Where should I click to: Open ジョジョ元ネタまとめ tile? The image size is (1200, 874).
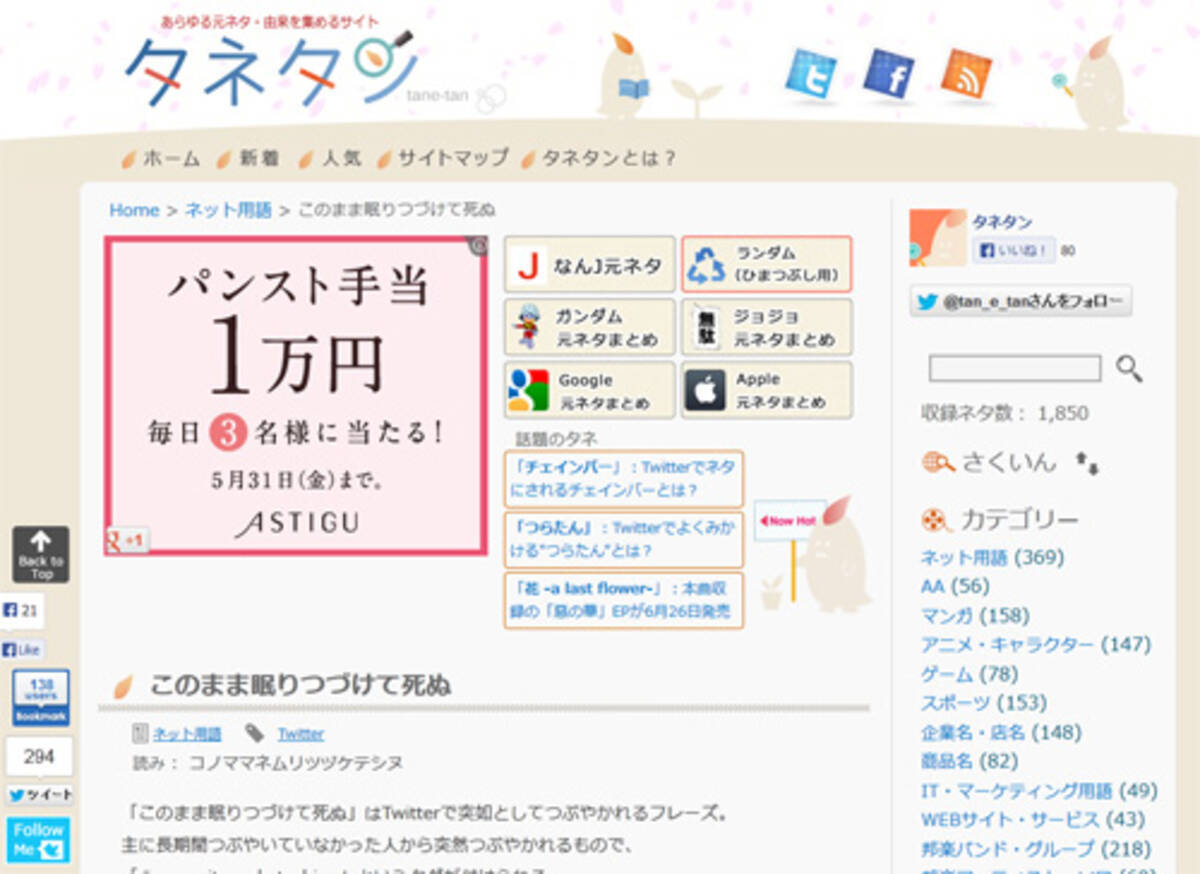pyautogui.click(x=766, y=327)
